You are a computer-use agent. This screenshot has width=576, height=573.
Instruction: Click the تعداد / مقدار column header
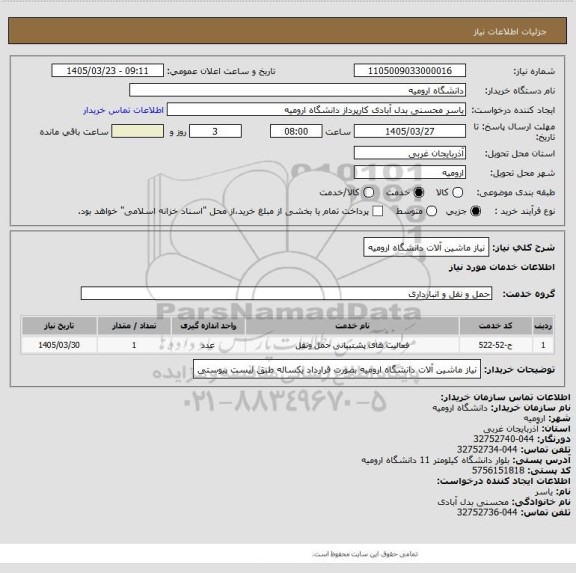[x=134, y=326]
